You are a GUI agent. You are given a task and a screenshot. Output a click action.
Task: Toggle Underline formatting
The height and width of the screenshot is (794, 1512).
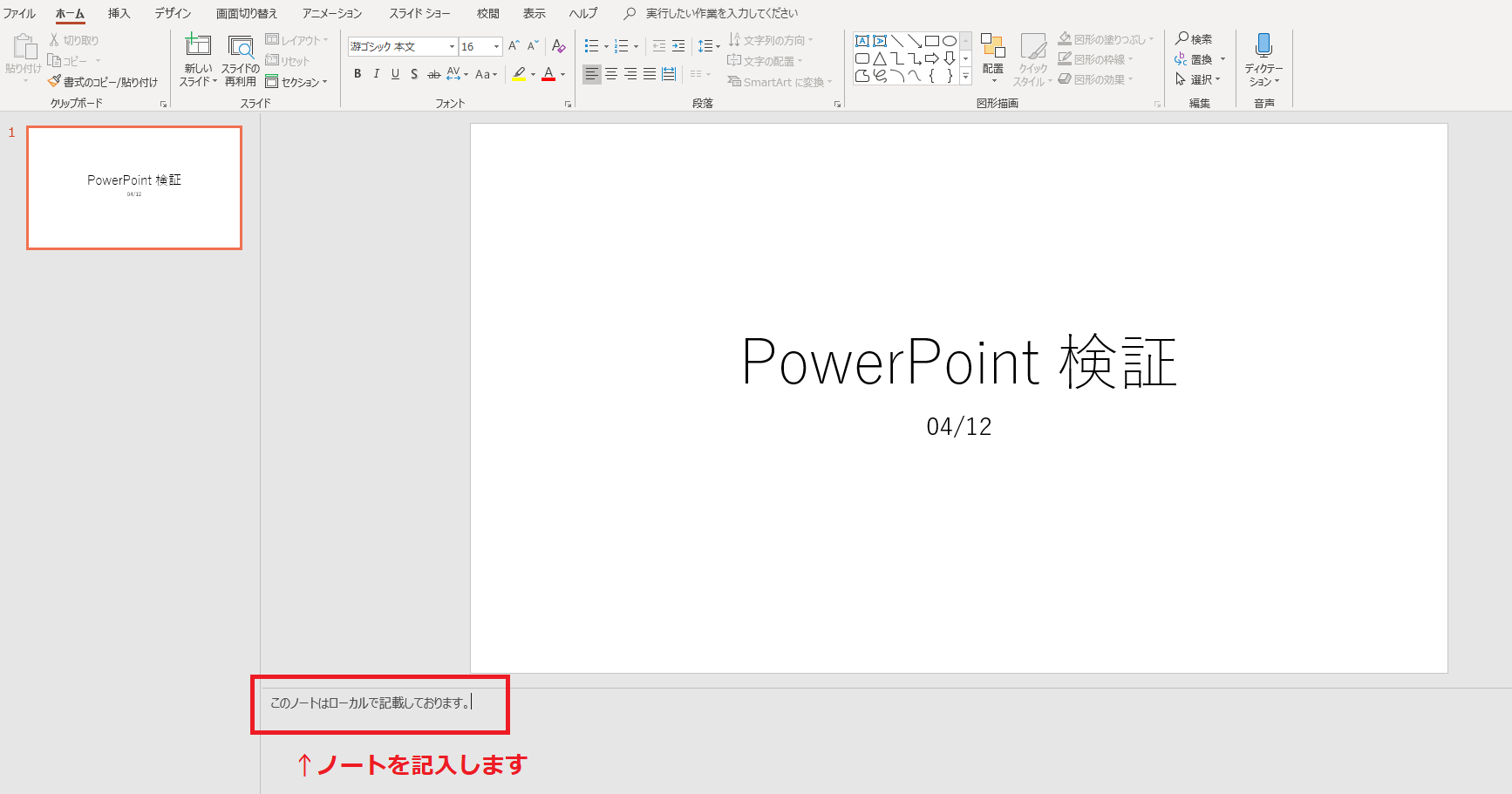(395, 74)
